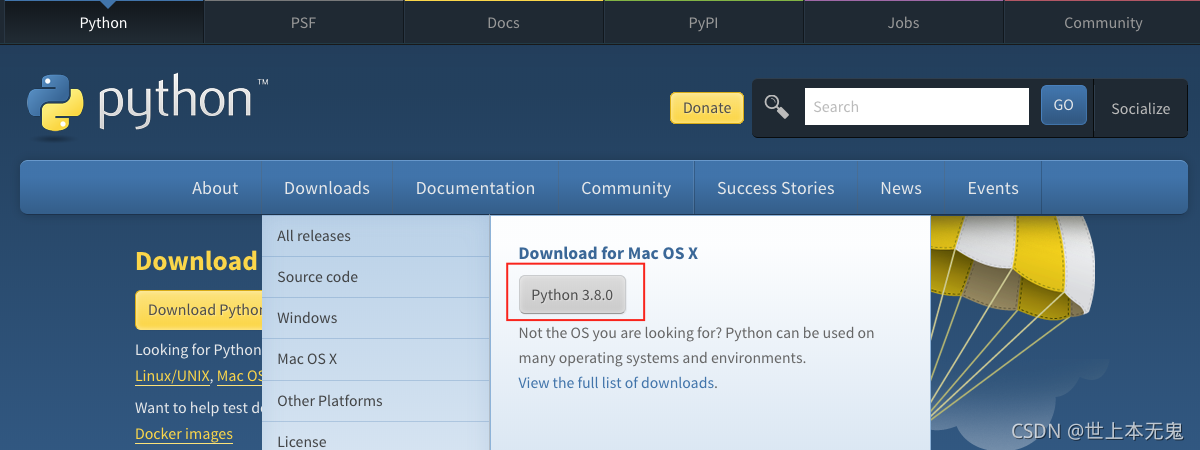Expand the Documentation navigation menu
This screenshot has height=450, width=1200.
pos(475,188)
